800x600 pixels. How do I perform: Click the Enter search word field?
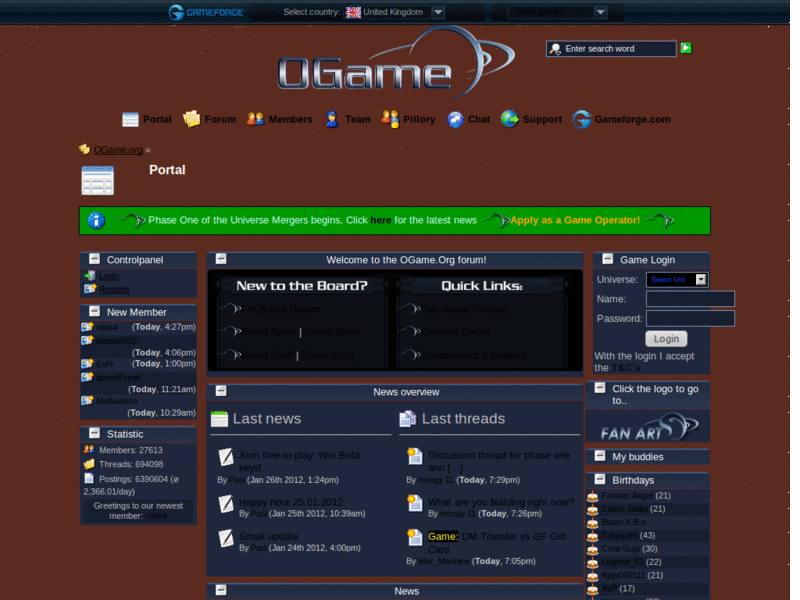(611, 48)
